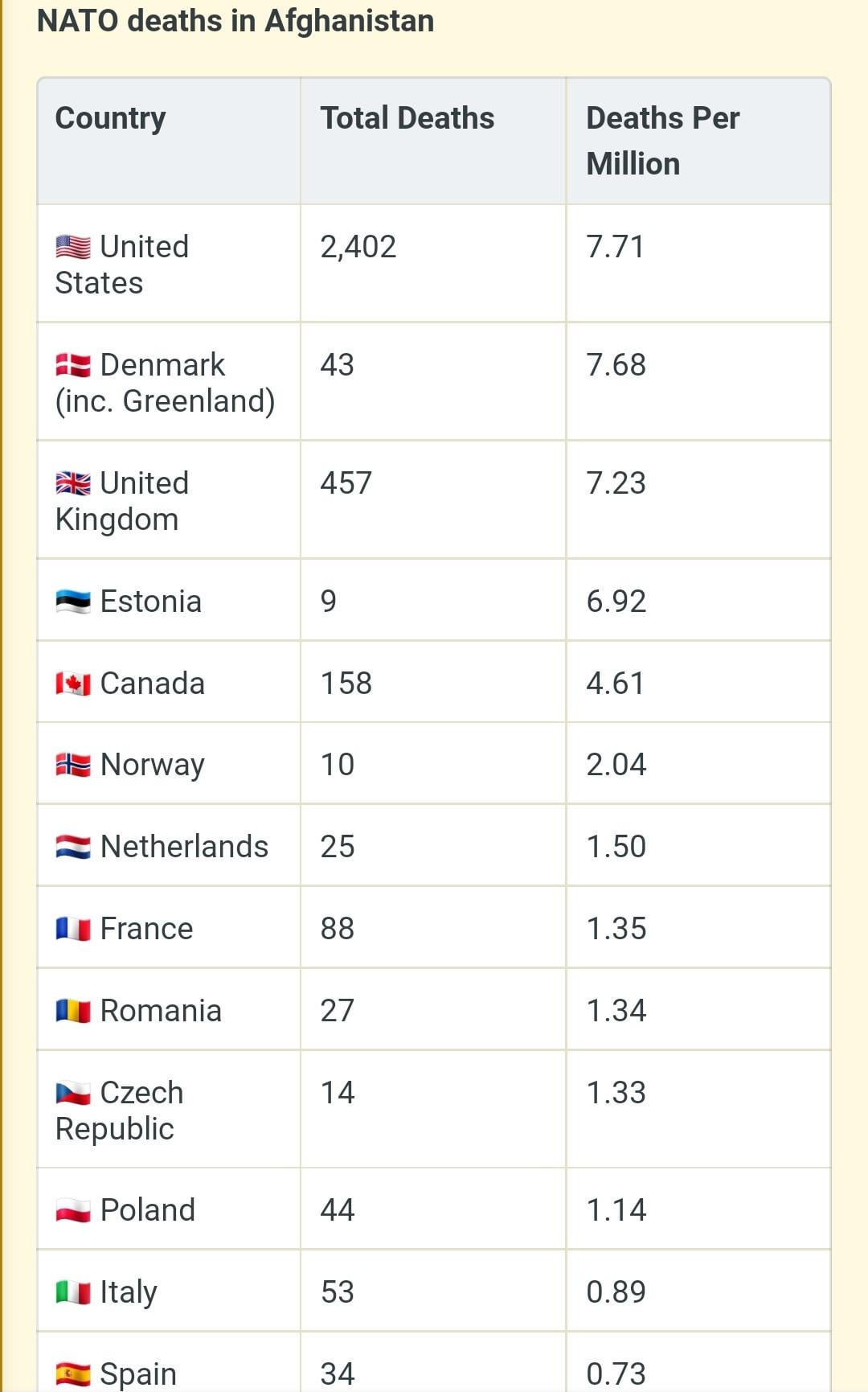868x1392 pixels.
Task: Click the Romania flag icon
Action: tap(73, 1011)
